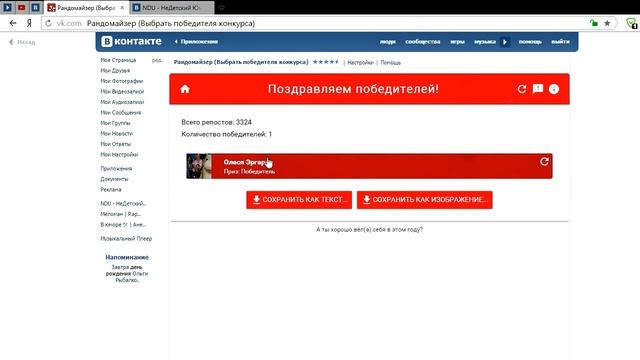Screen dimensions: 640x360
Task: Click the Yandex Я button in toolbar
Action: tap(29, 23)
